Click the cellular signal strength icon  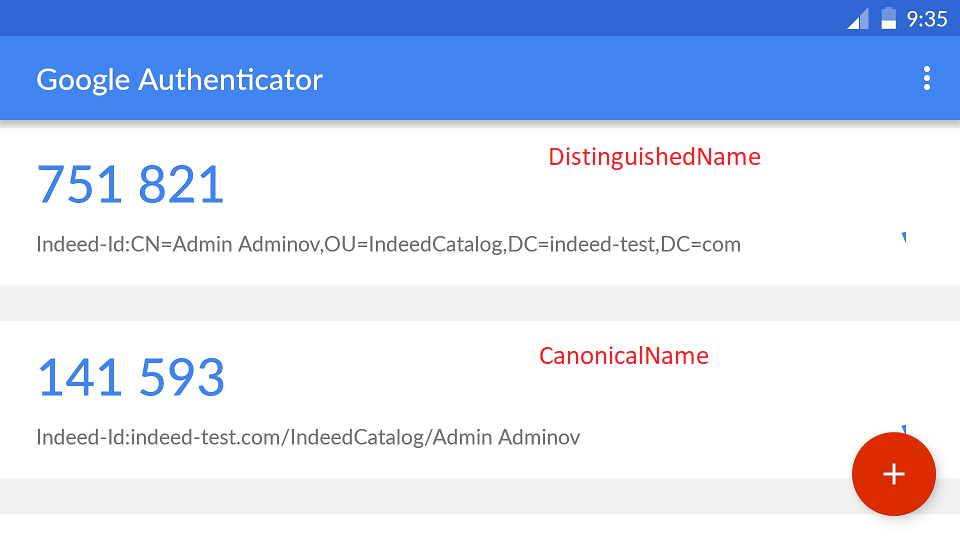pyautogui.click(x=858, y=19)
